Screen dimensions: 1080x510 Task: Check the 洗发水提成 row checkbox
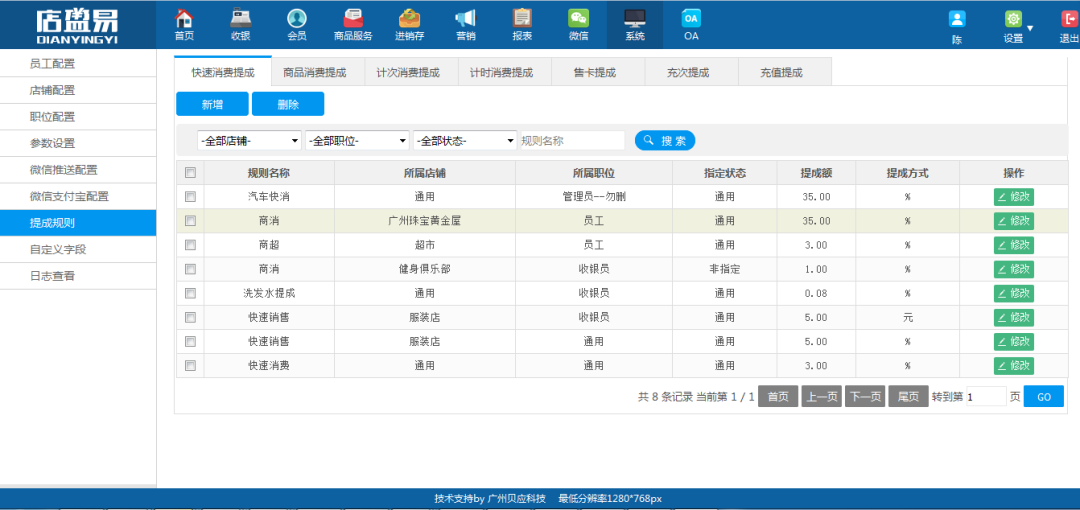pos(191,293)
